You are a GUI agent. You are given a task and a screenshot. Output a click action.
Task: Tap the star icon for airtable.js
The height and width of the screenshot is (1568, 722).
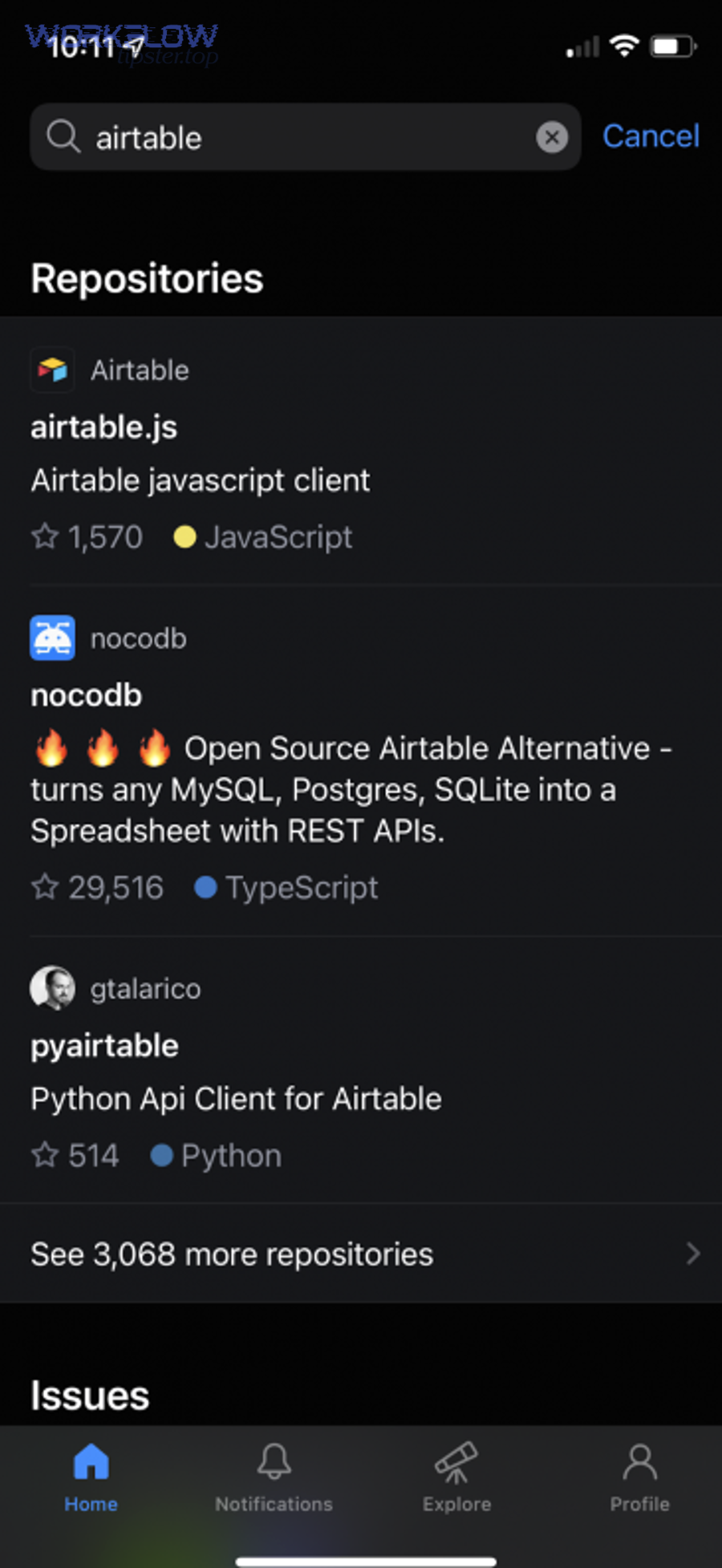point(45,536)
